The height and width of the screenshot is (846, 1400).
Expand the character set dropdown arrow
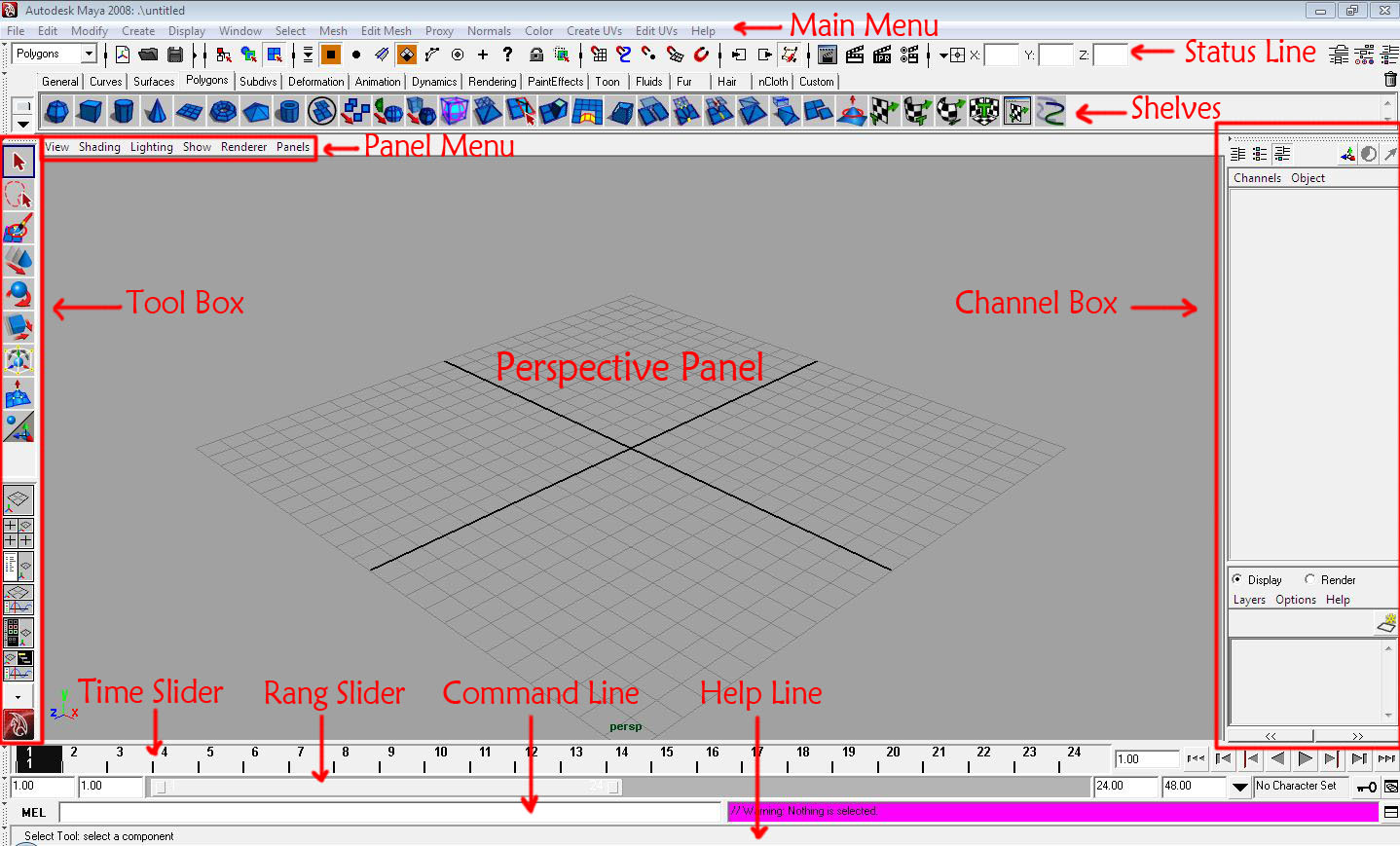(1239, 787)
